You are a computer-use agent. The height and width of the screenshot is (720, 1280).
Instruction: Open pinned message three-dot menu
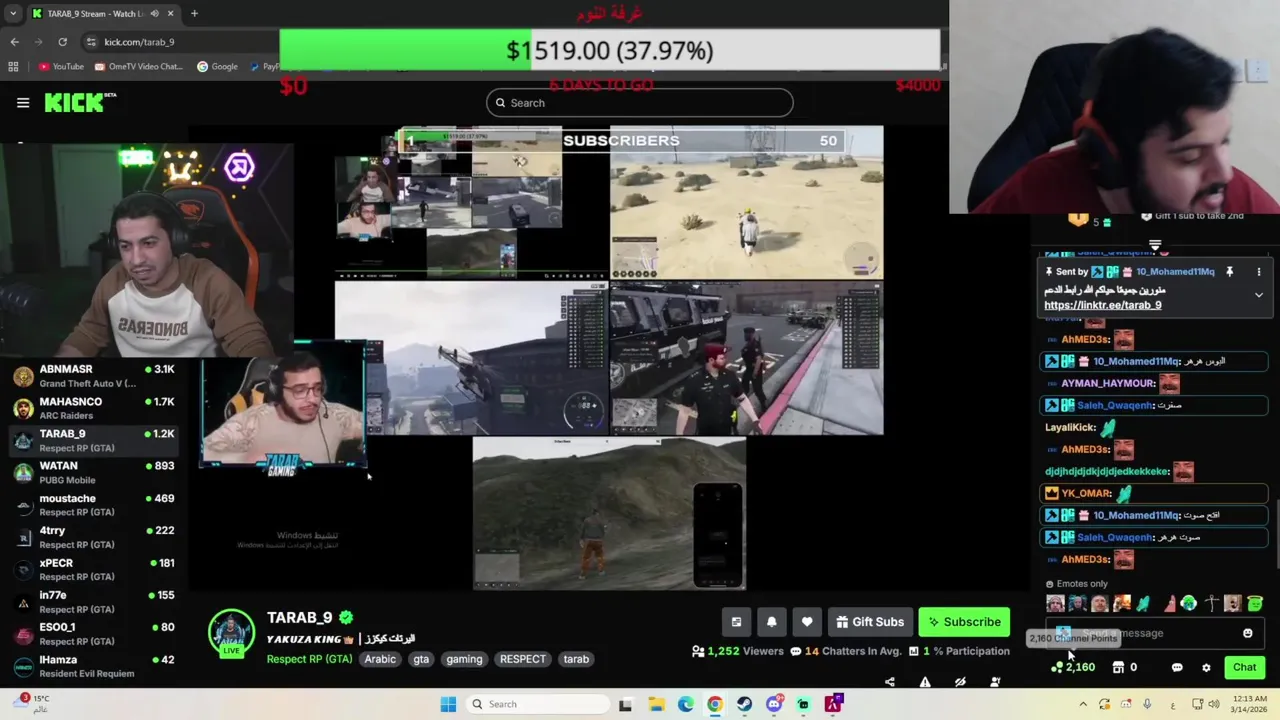click(x=1259, y=272)
